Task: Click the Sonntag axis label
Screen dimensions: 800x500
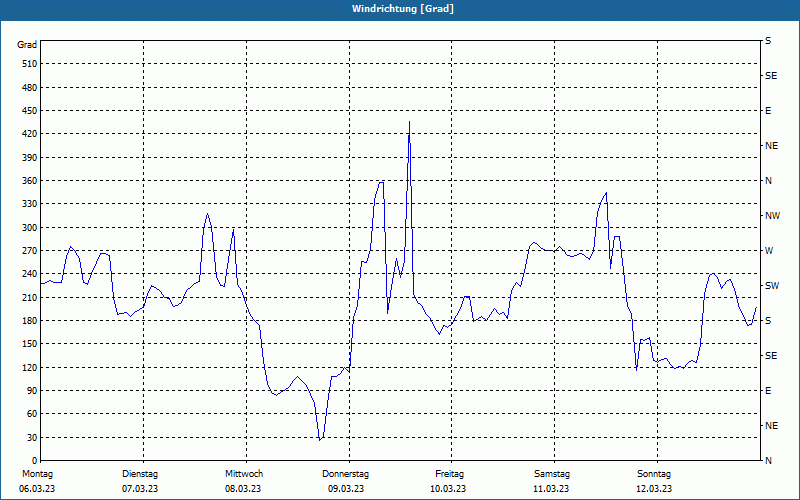Action: tap(654, 474)
